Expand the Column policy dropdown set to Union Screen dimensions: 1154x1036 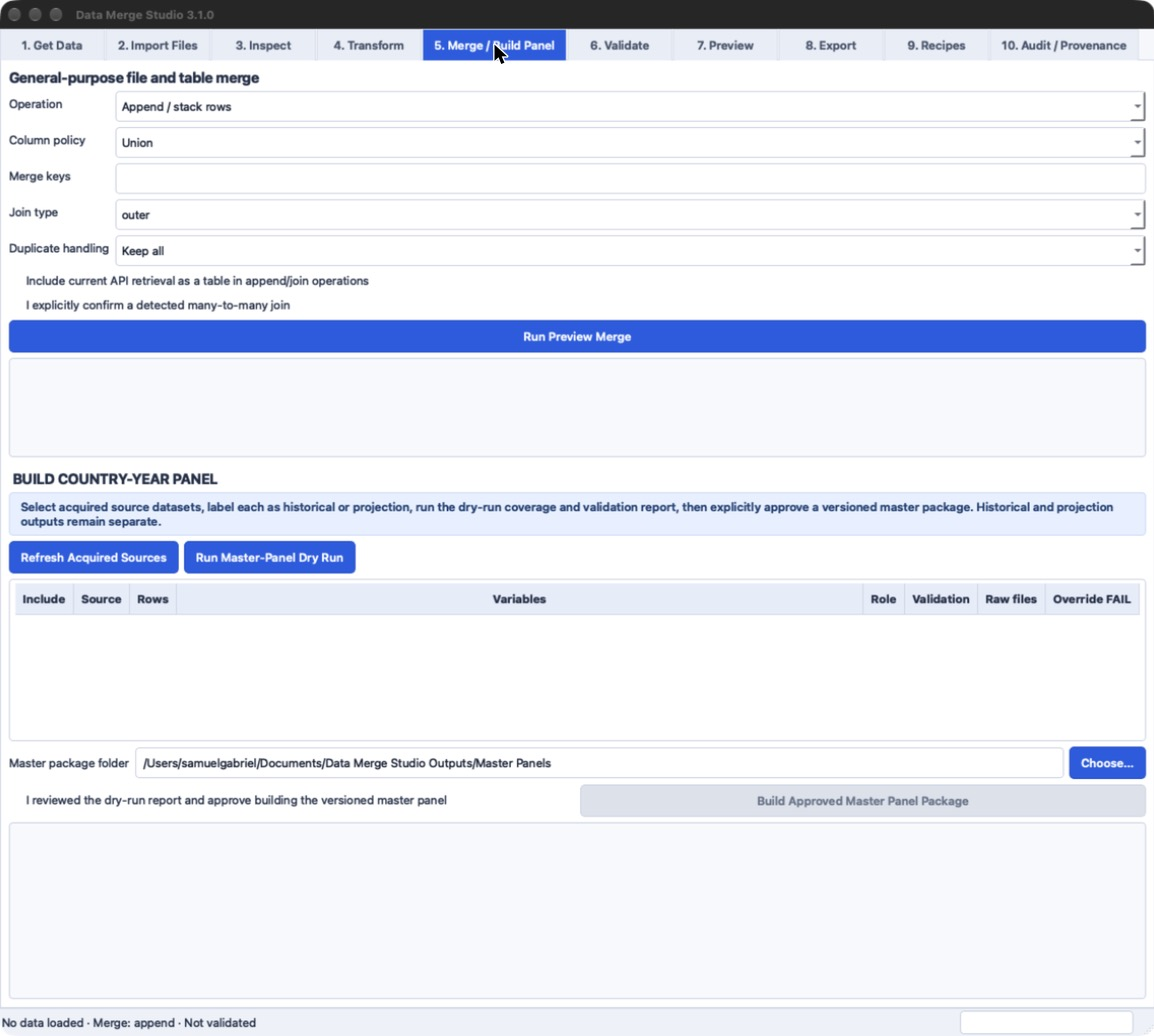point(630,143)
